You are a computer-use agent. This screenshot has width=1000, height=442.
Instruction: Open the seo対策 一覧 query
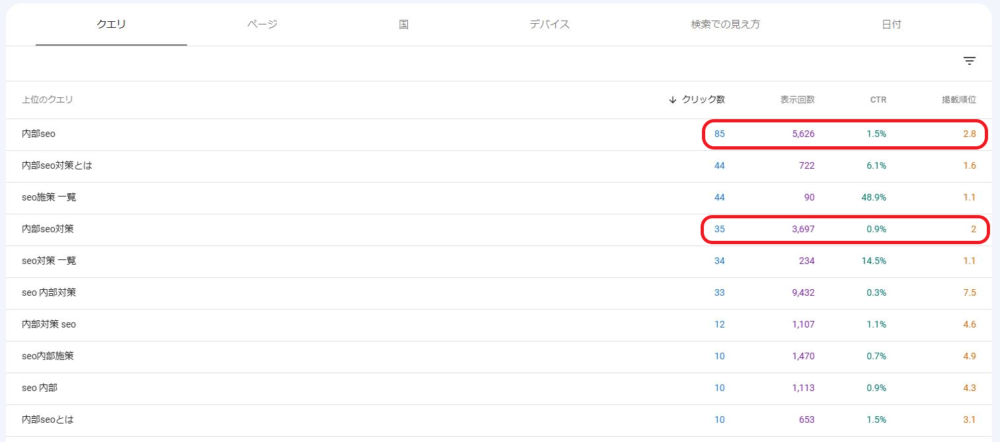click(x=48, y=262)
